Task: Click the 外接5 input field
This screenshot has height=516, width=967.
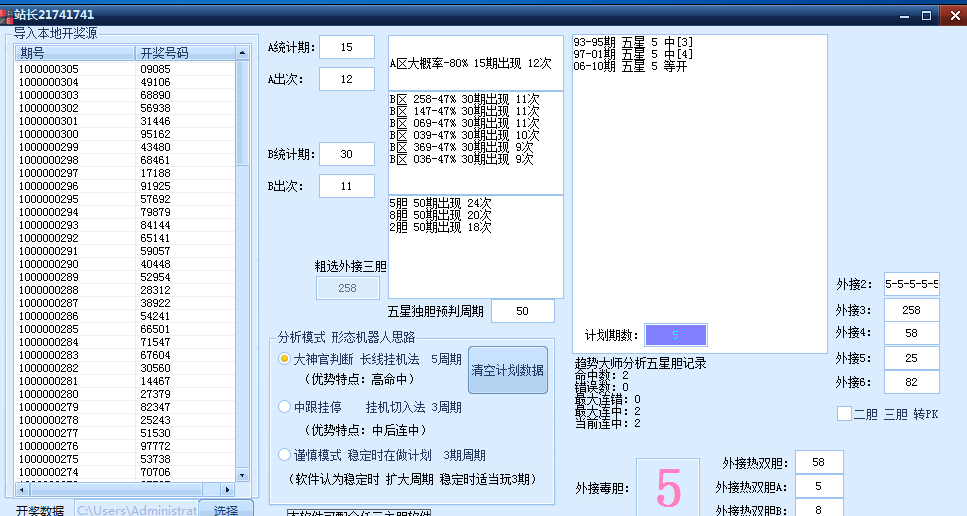Action: pos(911,358)
